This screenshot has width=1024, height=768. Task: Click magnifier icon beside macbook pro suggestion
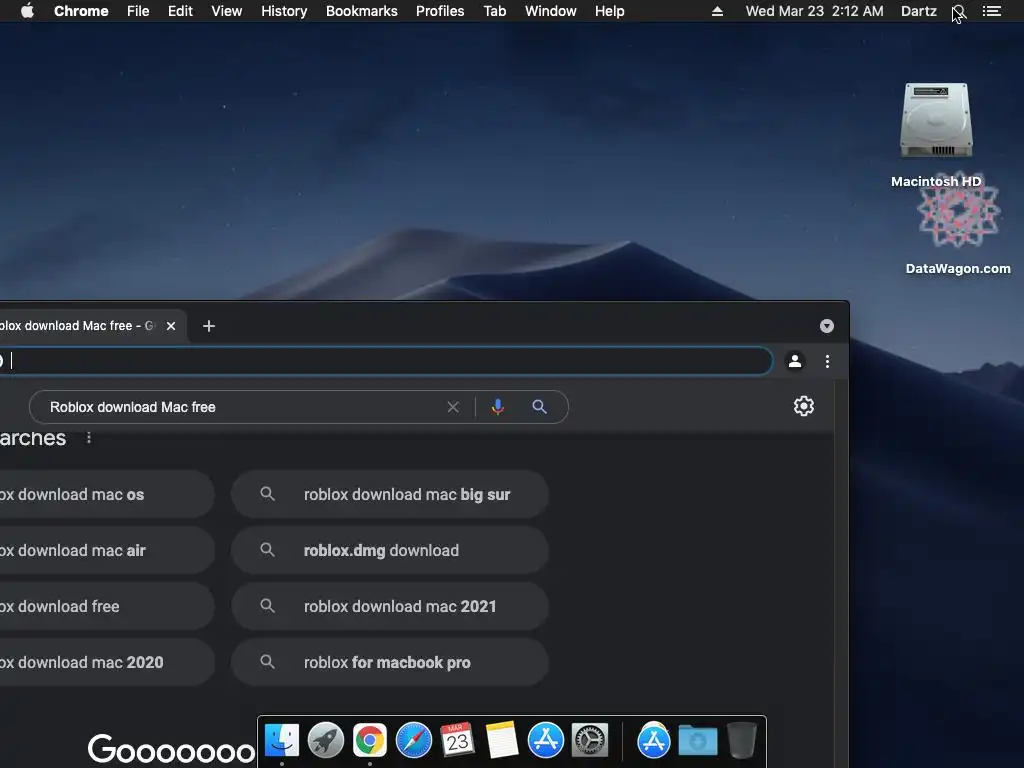pos(267,662)
